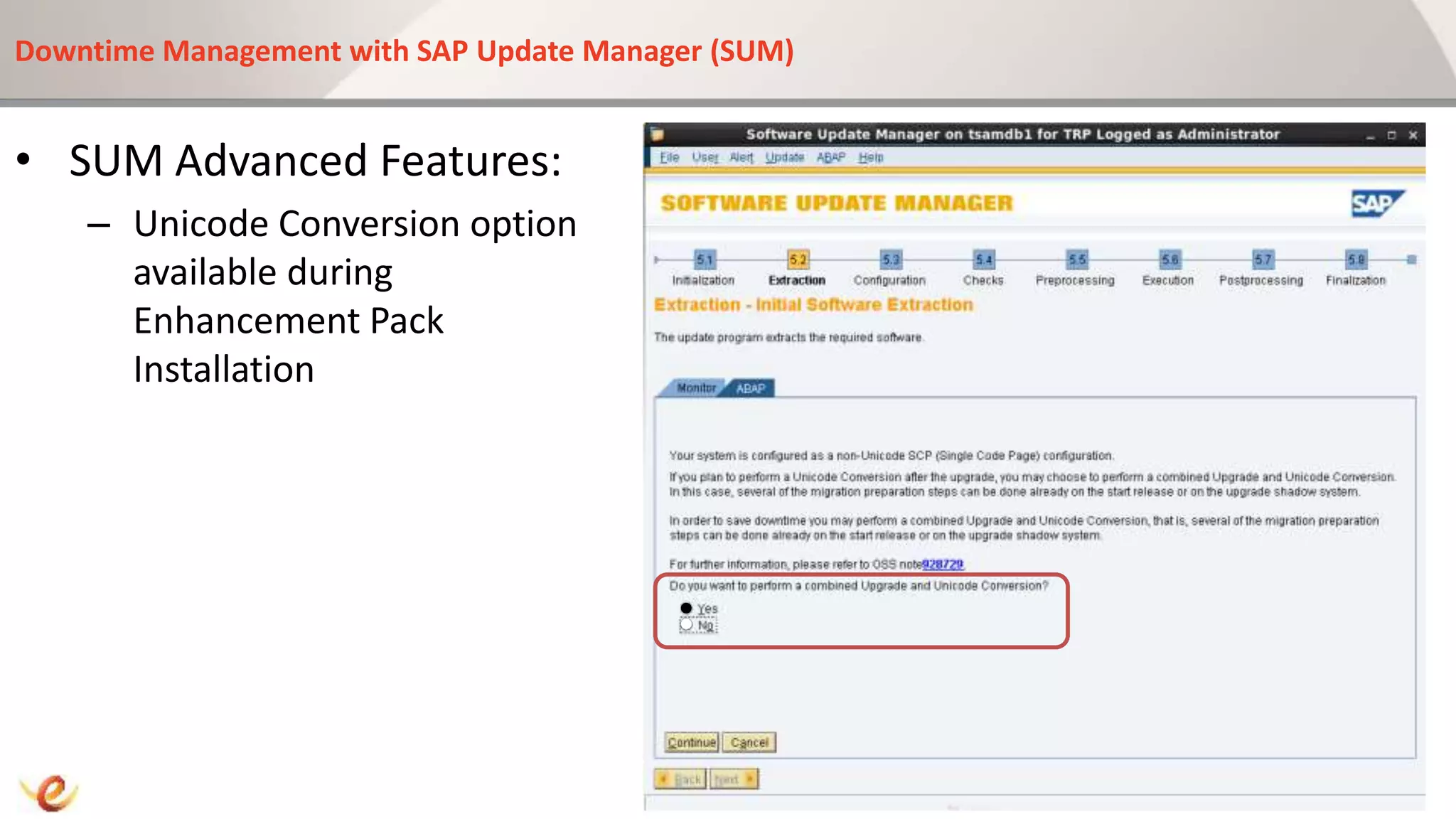1456x819 pixels.
Task: Open the Alert menu
Action: pyautogui.click(x=742, y=157)
